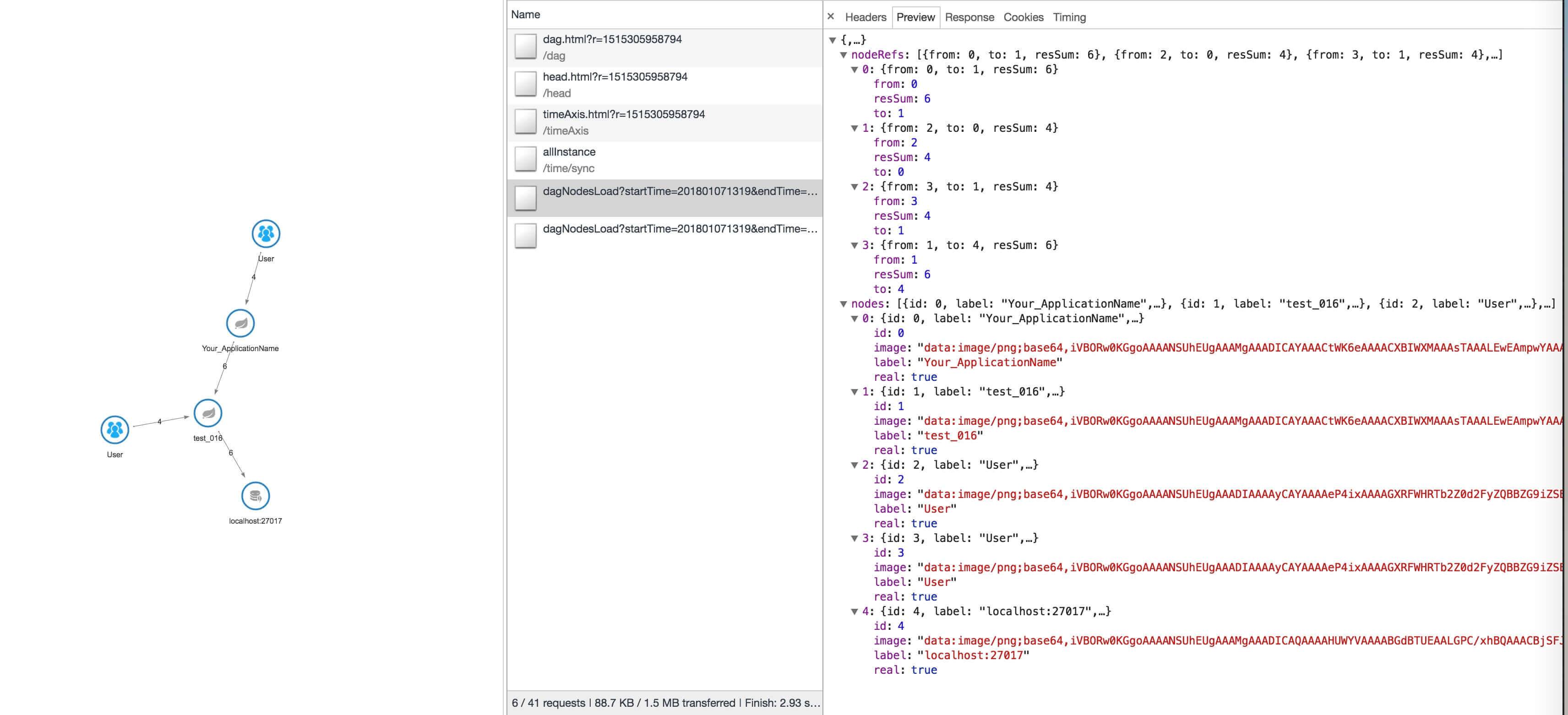Select the head.html request row
Viewport: 1568px width, 715px height.
pos(664,85)
